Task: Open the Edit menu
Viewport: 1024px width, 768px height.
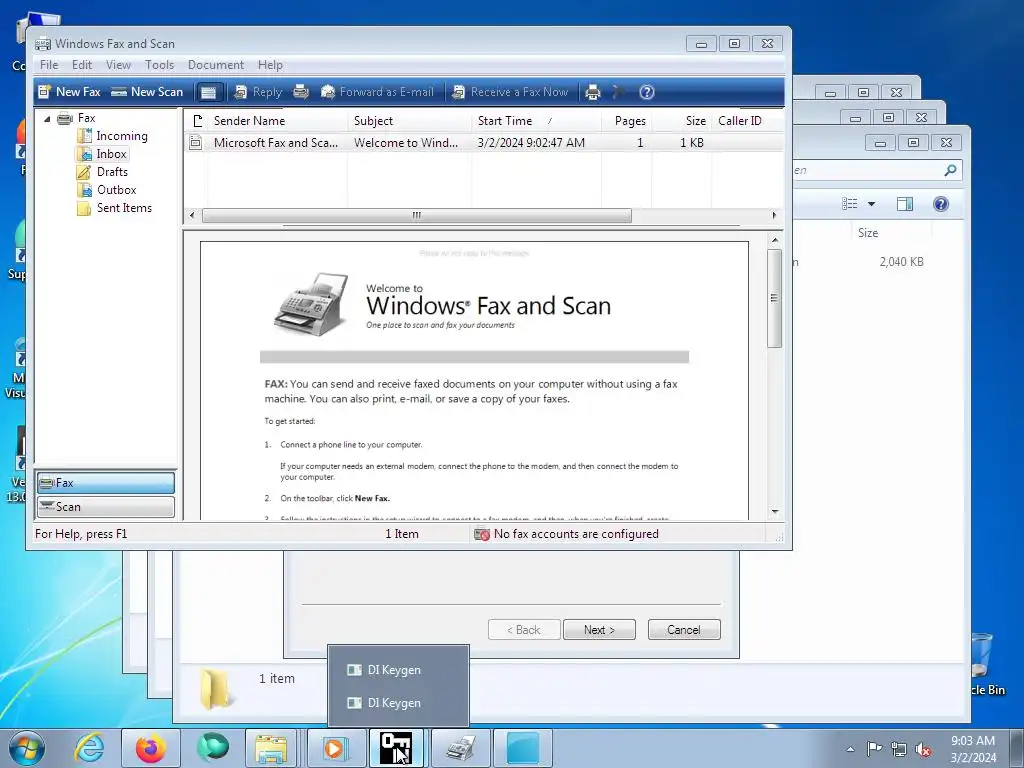Action: [82, 65]
